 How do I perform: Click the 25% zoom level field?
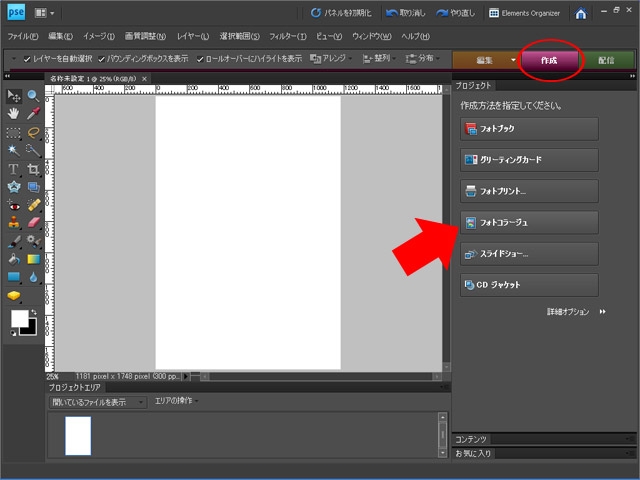(x=53, y=376)
